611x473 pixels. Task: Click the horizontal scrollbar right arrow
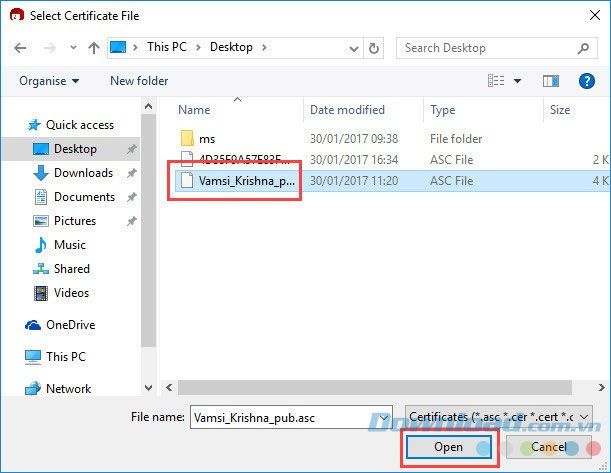pos(602,388)
